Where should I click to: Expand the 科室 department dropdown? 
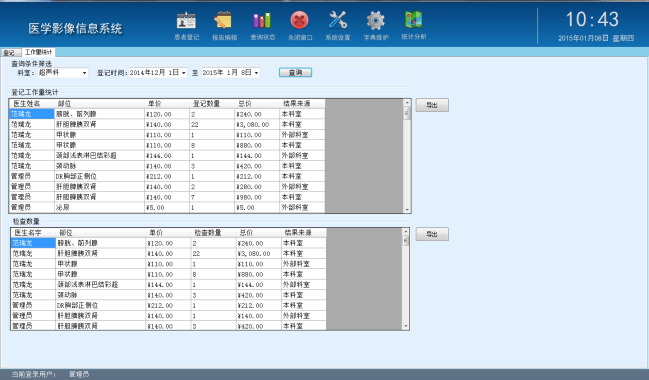[x=84, y=73]
